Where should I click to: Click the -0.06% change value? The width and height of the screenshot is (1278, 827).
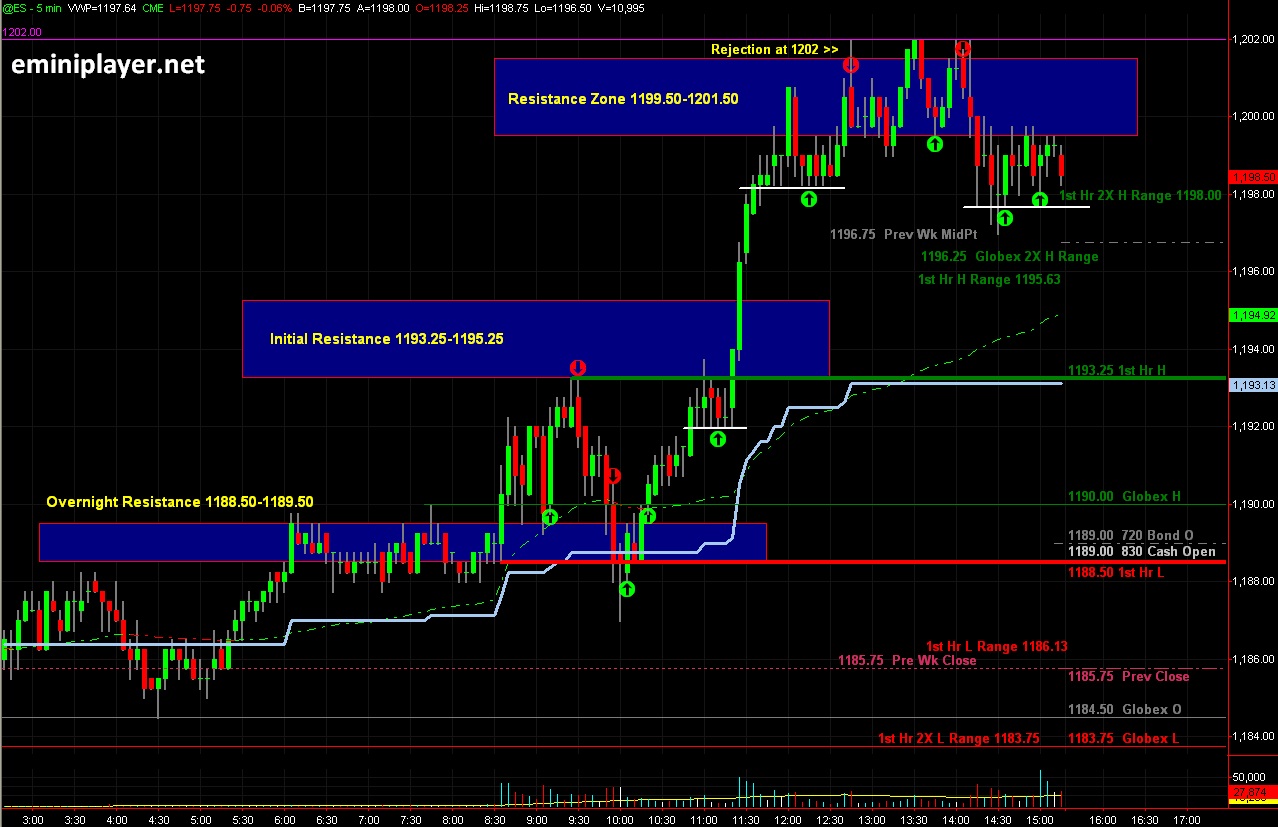point(273,9)
